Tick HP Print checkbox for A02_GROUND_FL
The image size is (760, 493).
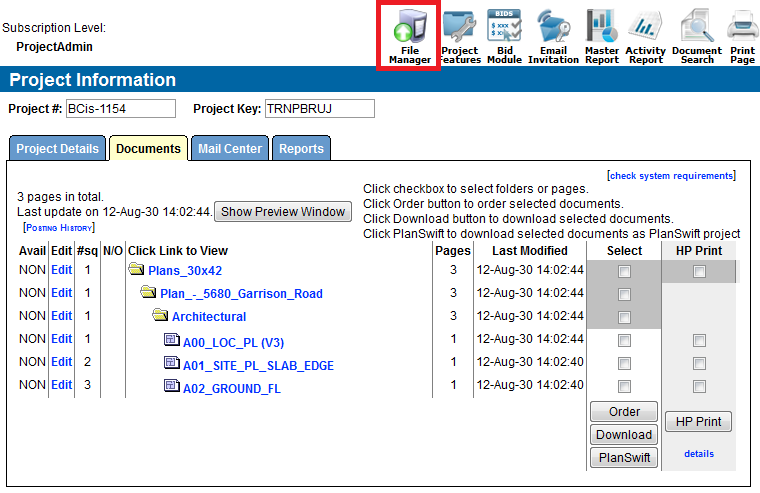tap(699, 386)
